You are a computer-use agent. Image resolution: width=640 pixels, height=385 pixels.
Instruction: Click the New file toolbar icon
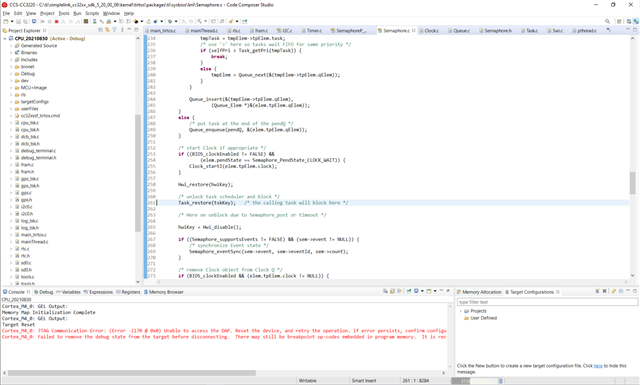[x=6, y=21]
